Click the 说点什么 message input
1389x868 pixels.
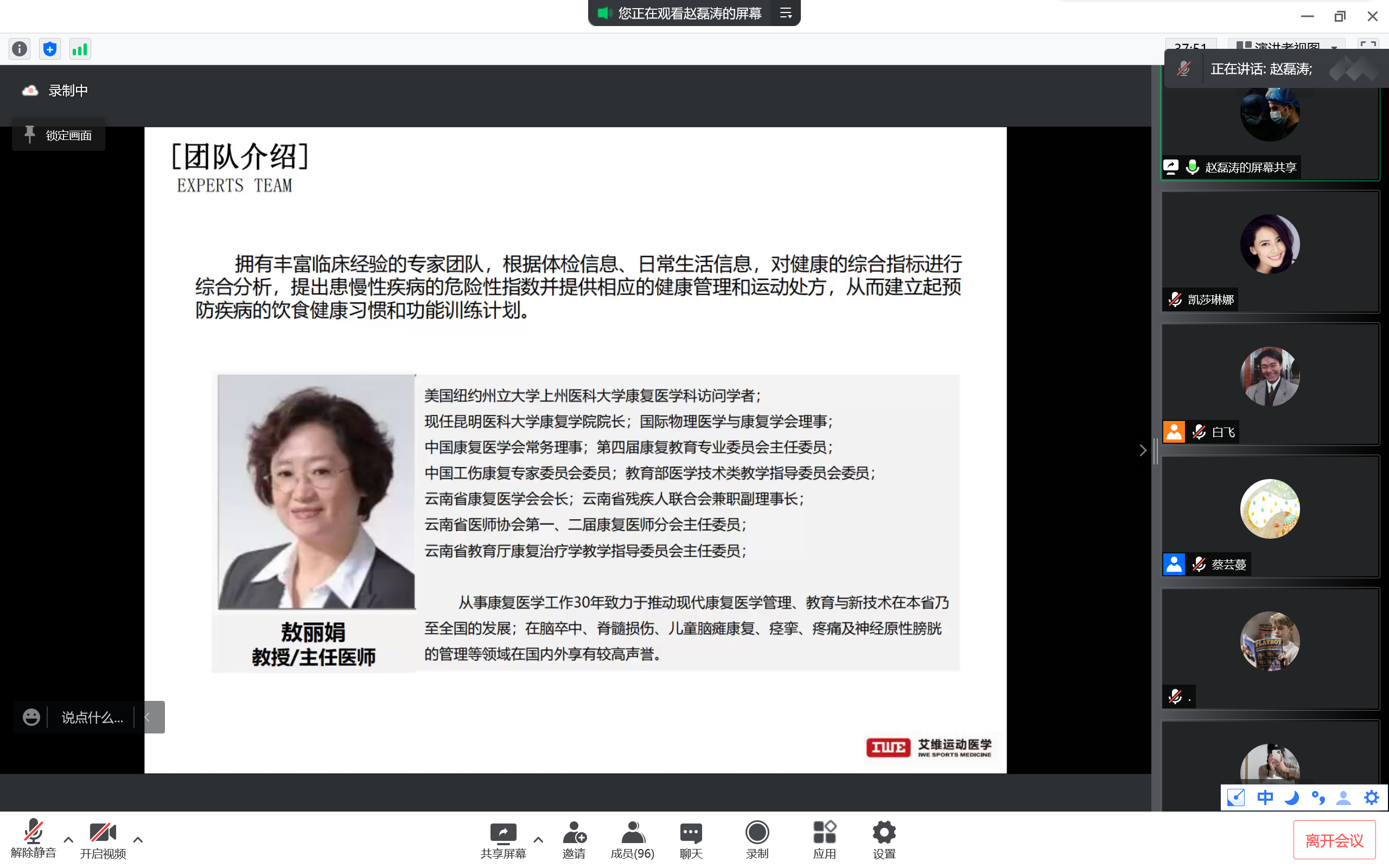click(92, 717)
